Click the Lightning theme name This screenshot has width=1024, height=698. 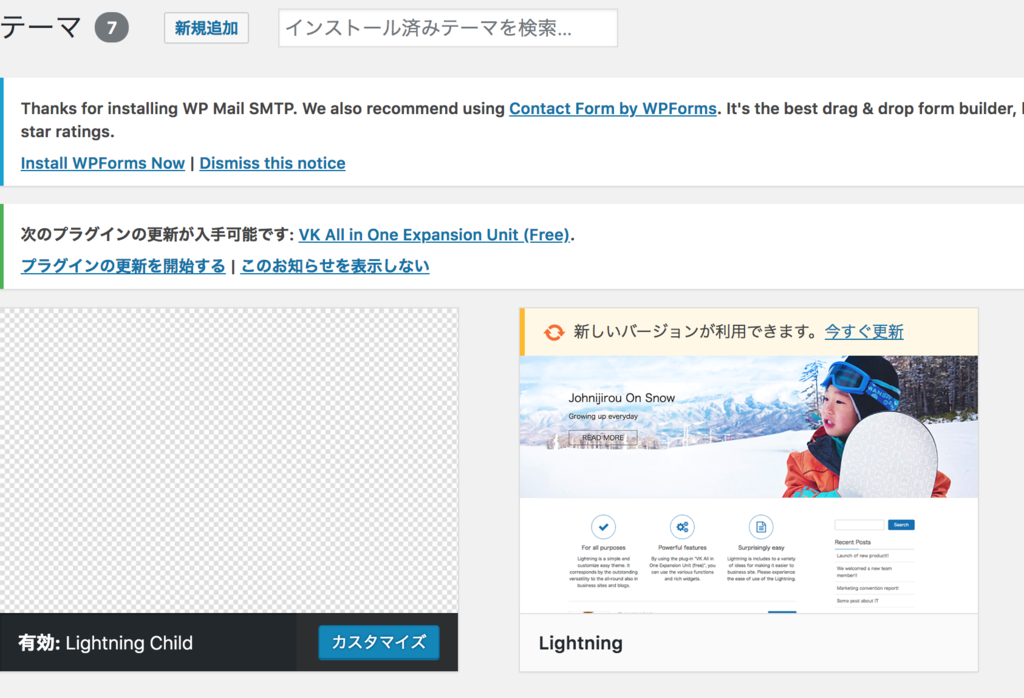tap(581, 643)
